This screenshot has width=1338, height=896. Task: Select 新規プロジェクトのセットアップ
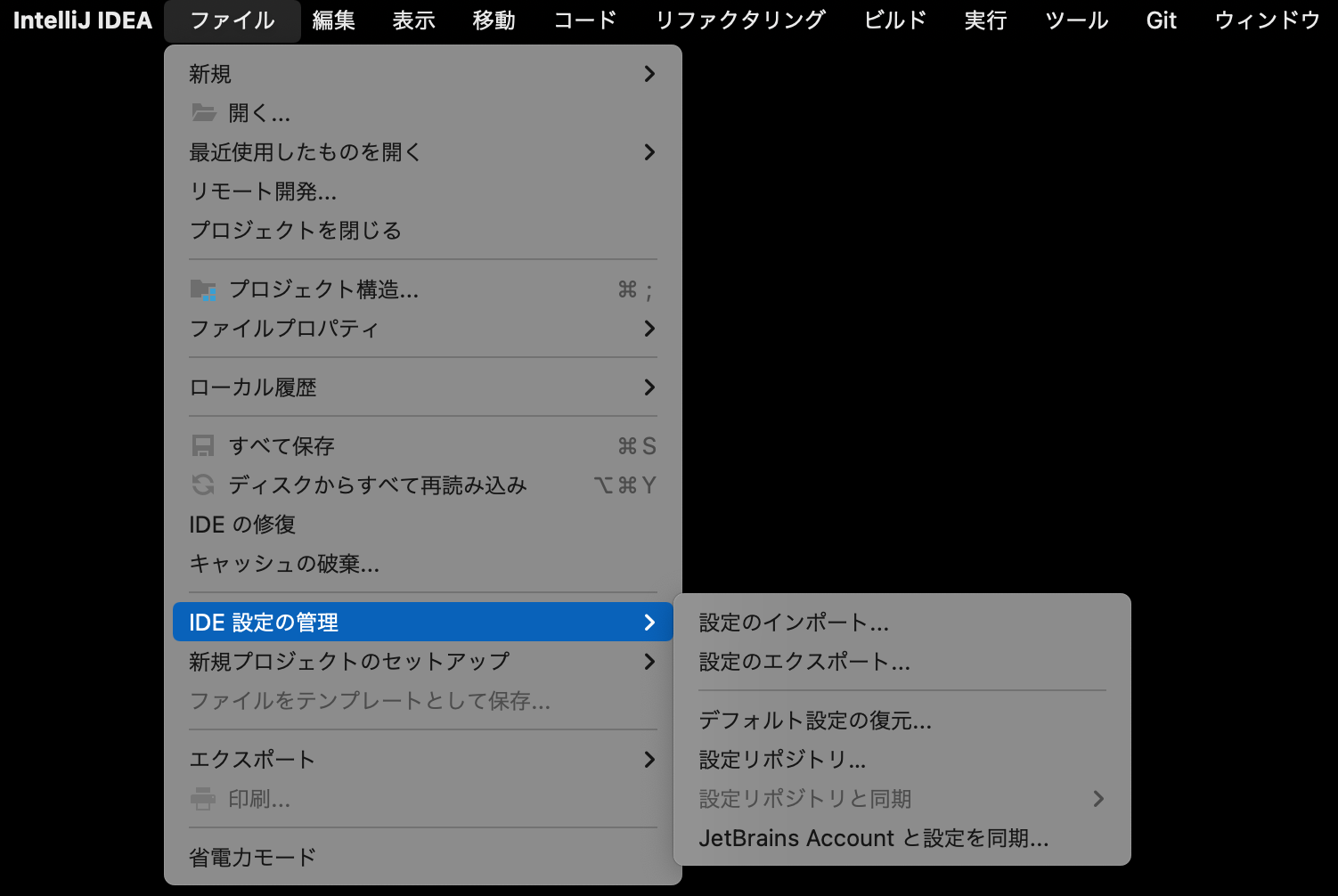[423, 662]
